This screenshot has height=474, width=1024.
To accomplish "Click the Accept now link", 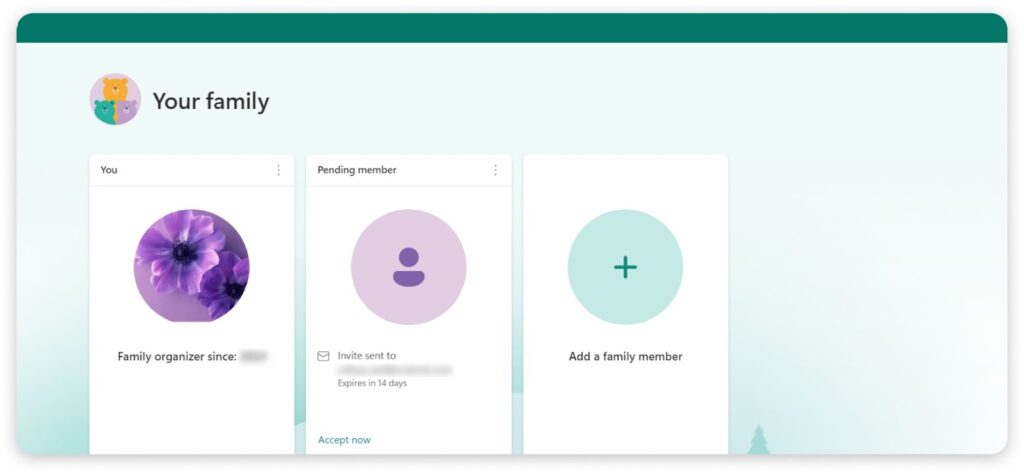I will [x=344, y=440].
